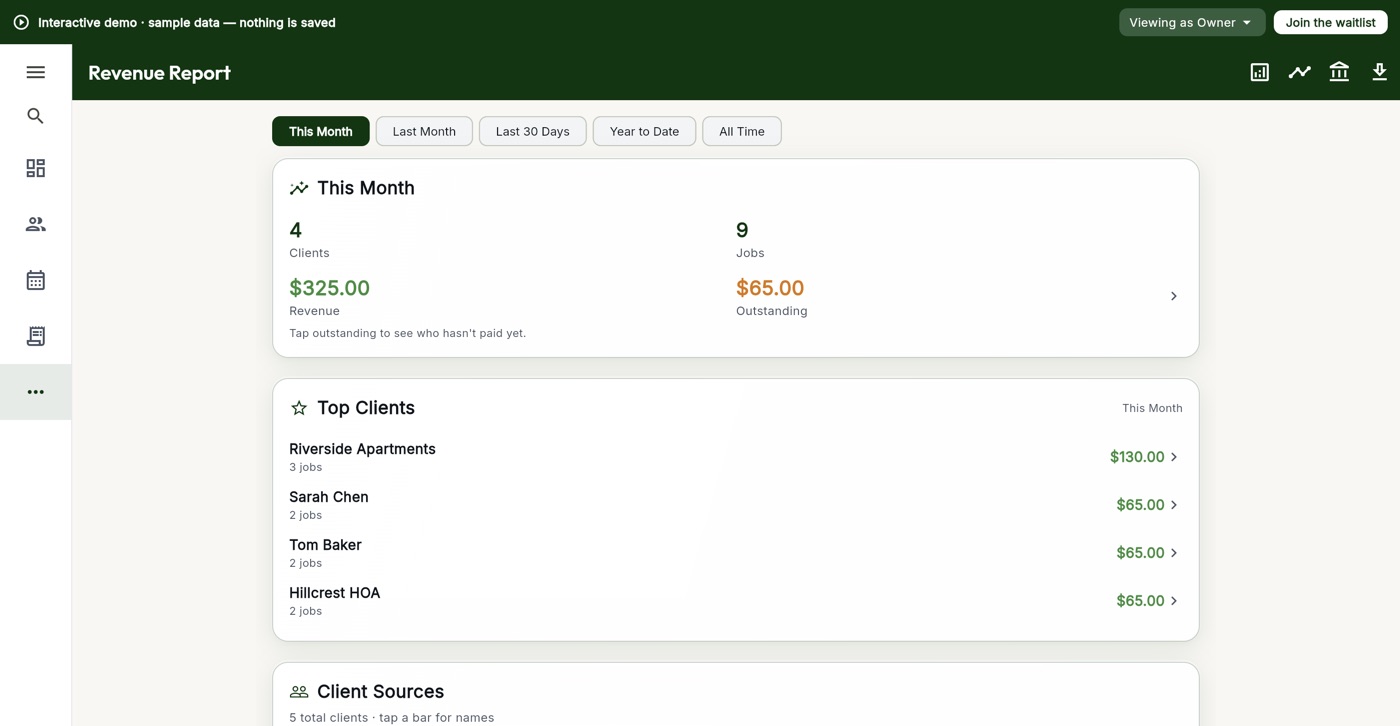This screenshot has width=1400, height=726.
Task: Expand the Hillcrest HOA row chevron
Action: point(1173,601)
